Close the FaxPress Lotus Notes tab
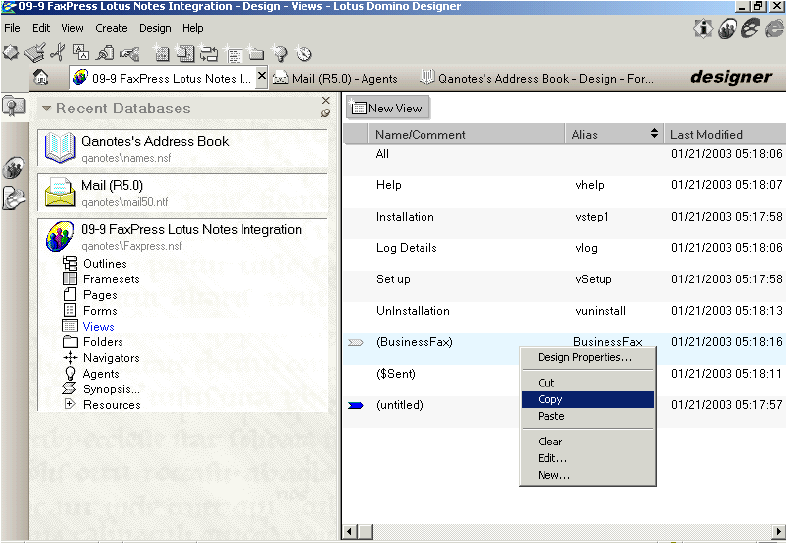Viewport: 786px width, 543px height. click(x=262, y=76)
